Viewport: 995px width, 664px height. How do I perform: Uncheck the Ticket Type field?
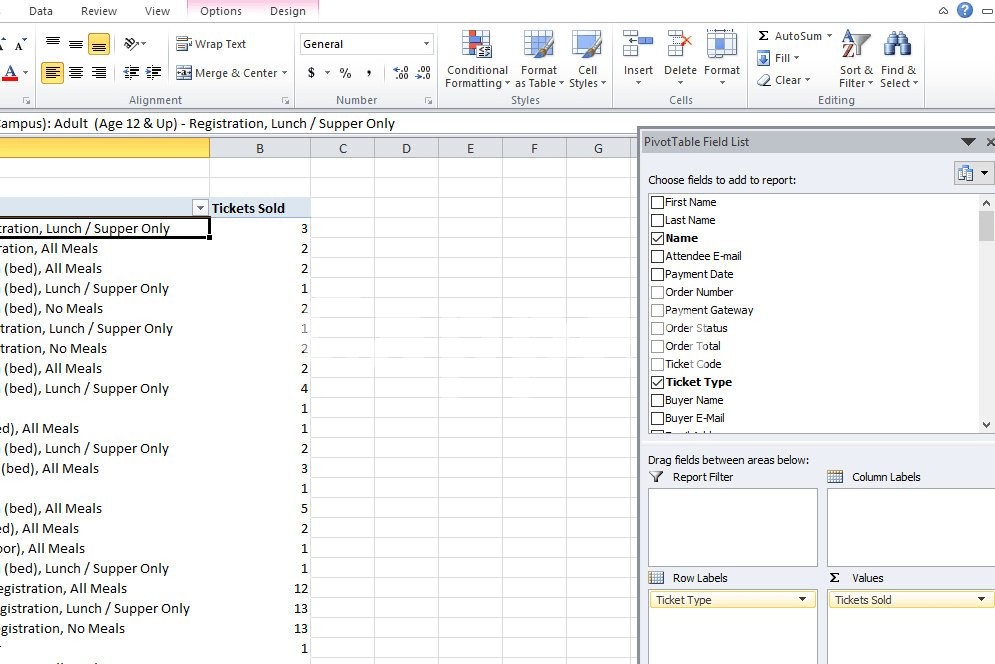[x=657, y=382]
